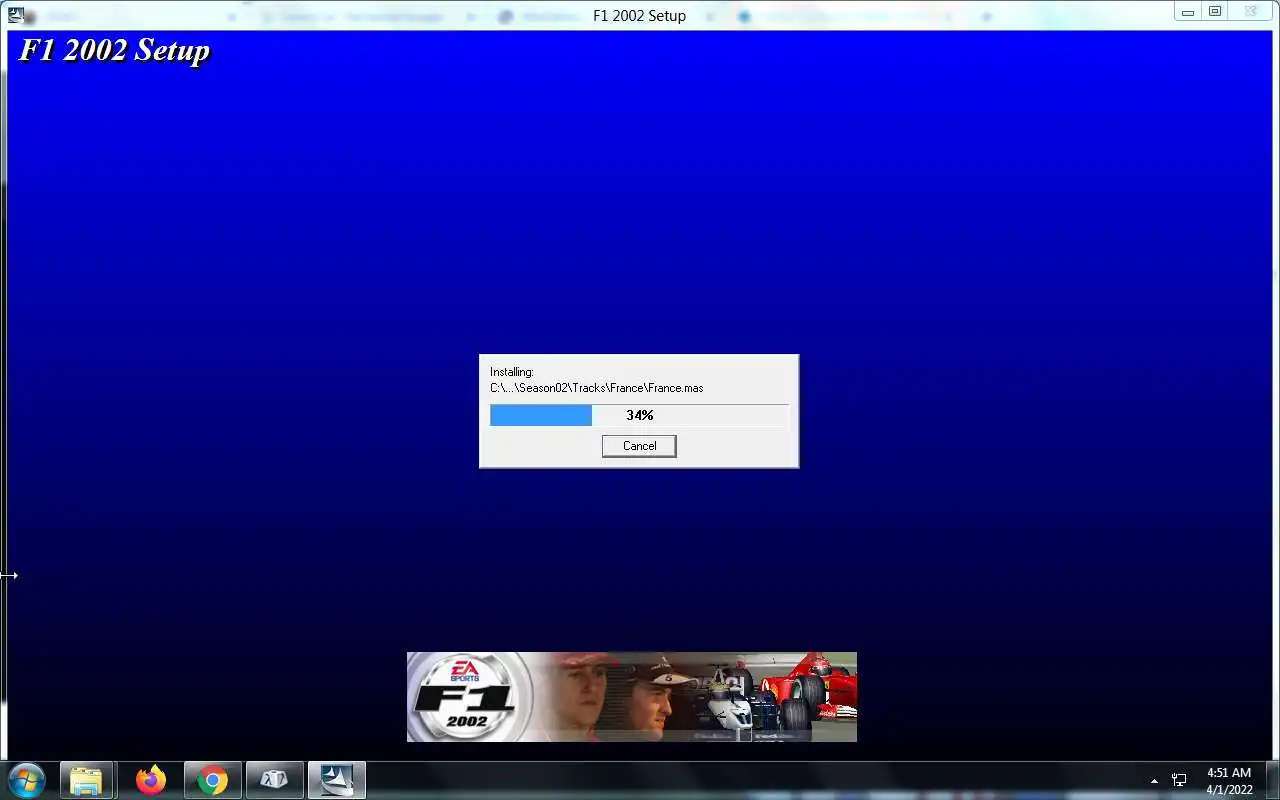Screen dimensions: 1280x800
Task: Click the 'F1 2002 Setup' window title bar text
Action: [639, 16]
